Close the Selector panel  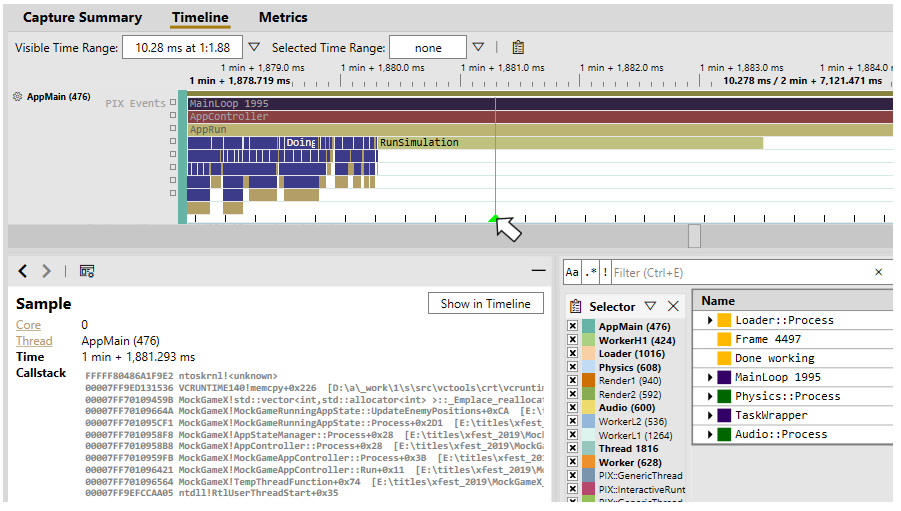[673, 306]
